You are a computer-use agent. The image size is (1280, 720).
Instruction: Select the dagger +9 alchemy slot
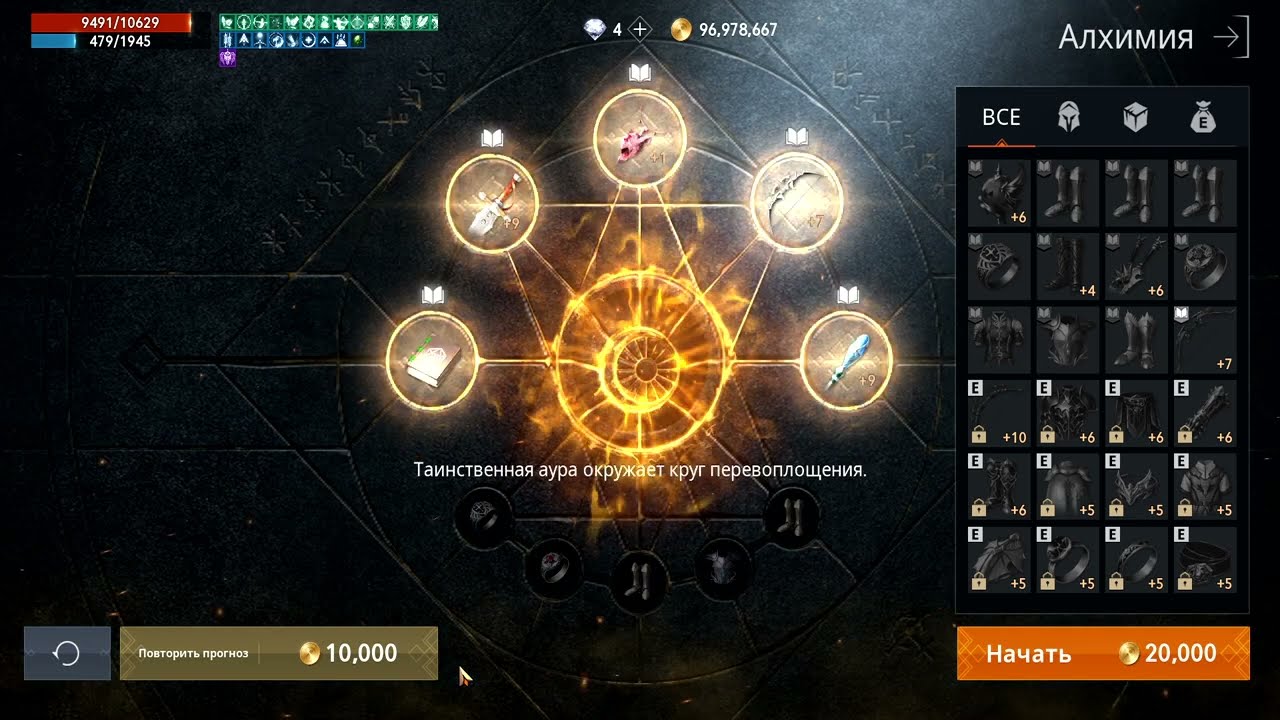pos(492,202)
